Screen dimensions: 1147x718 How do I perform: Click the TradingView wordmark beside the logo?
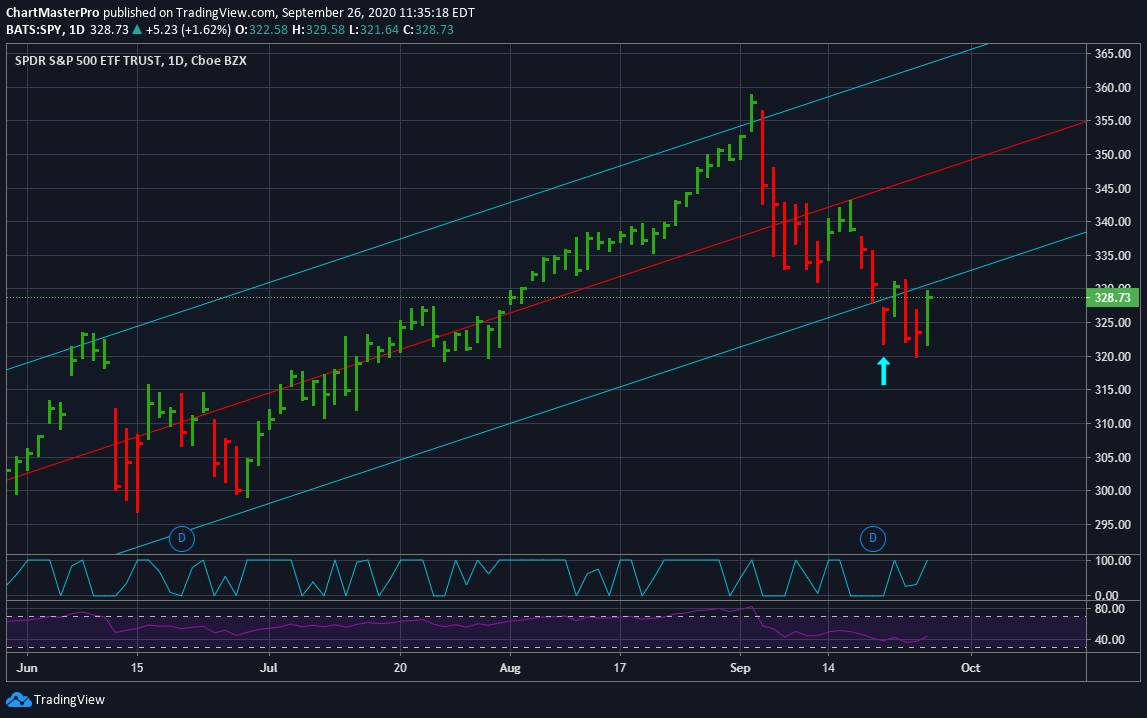click(69, 700)
